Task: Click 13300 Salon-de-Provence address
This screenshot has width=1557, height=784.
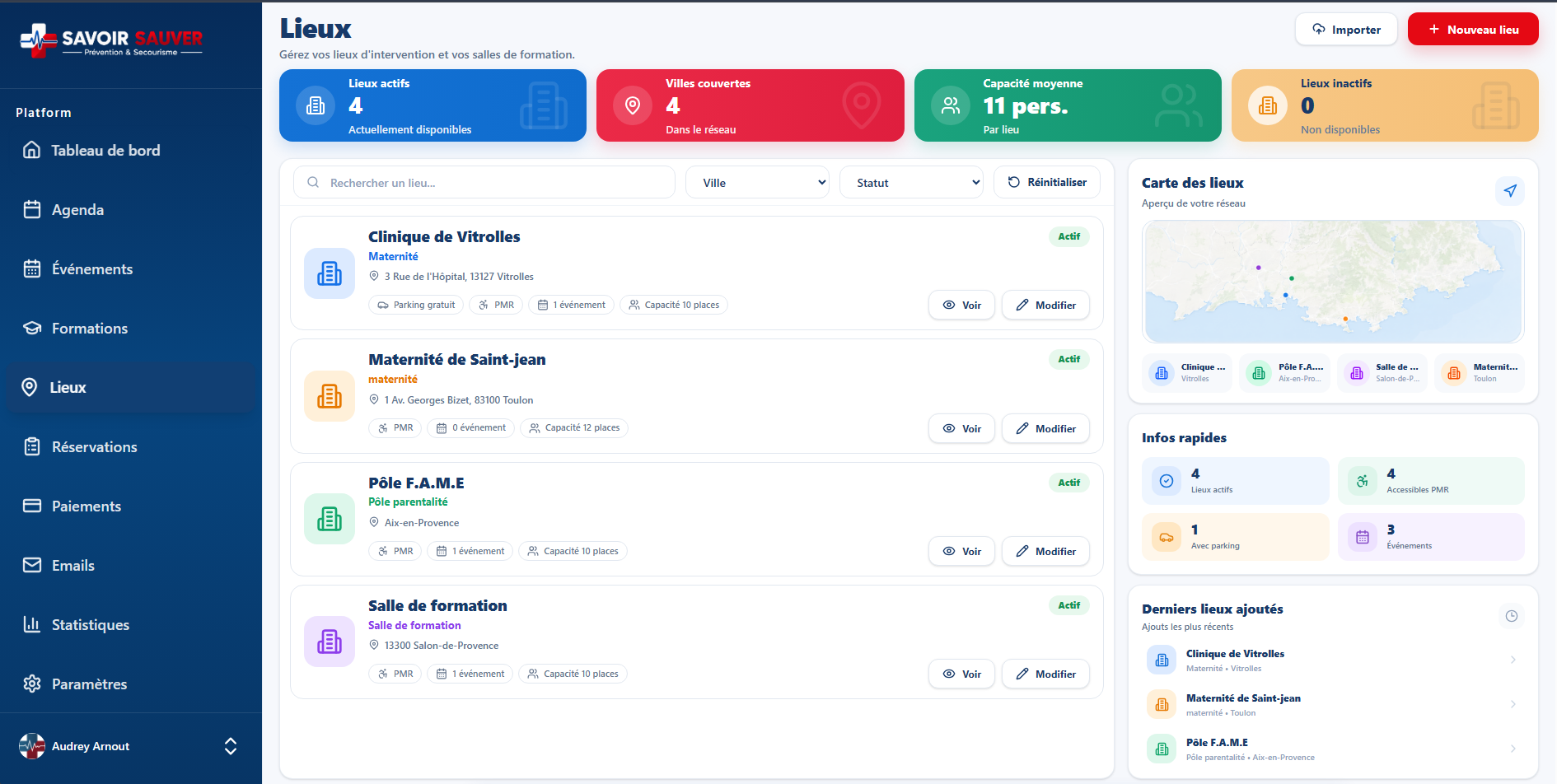Action: (442, 646)
